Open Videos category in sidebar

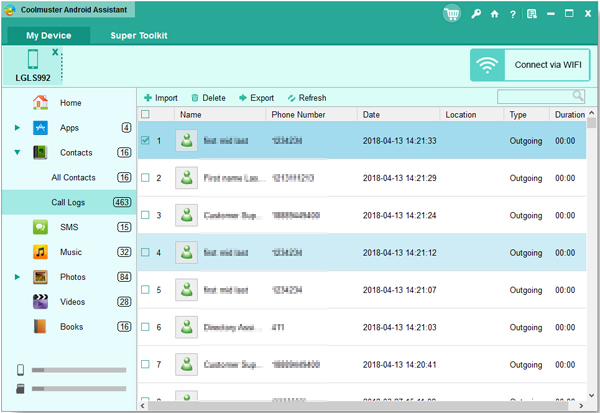[72, 301]
